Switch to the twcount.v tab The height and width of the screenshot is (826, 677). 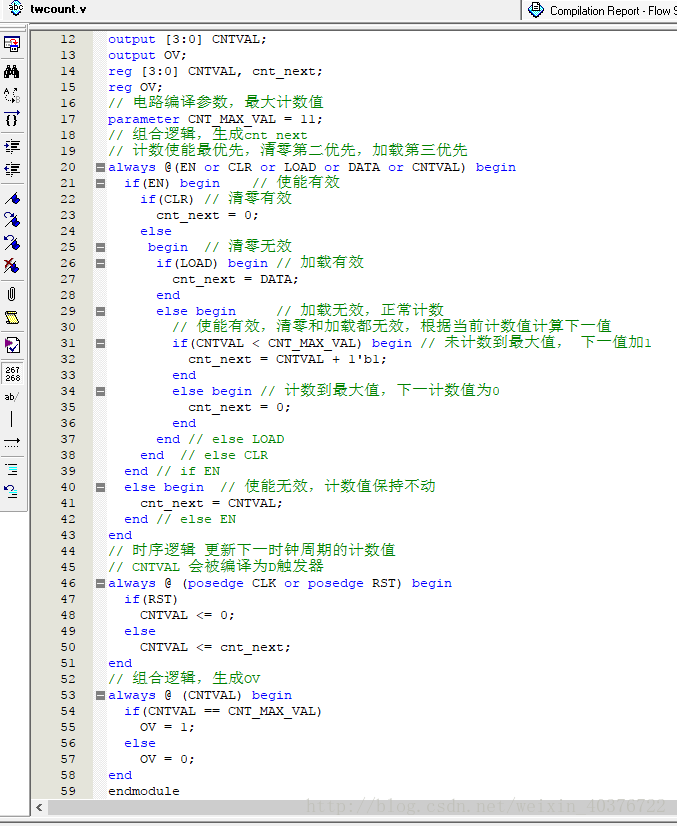pyautogui.click(x=58, y=9)
